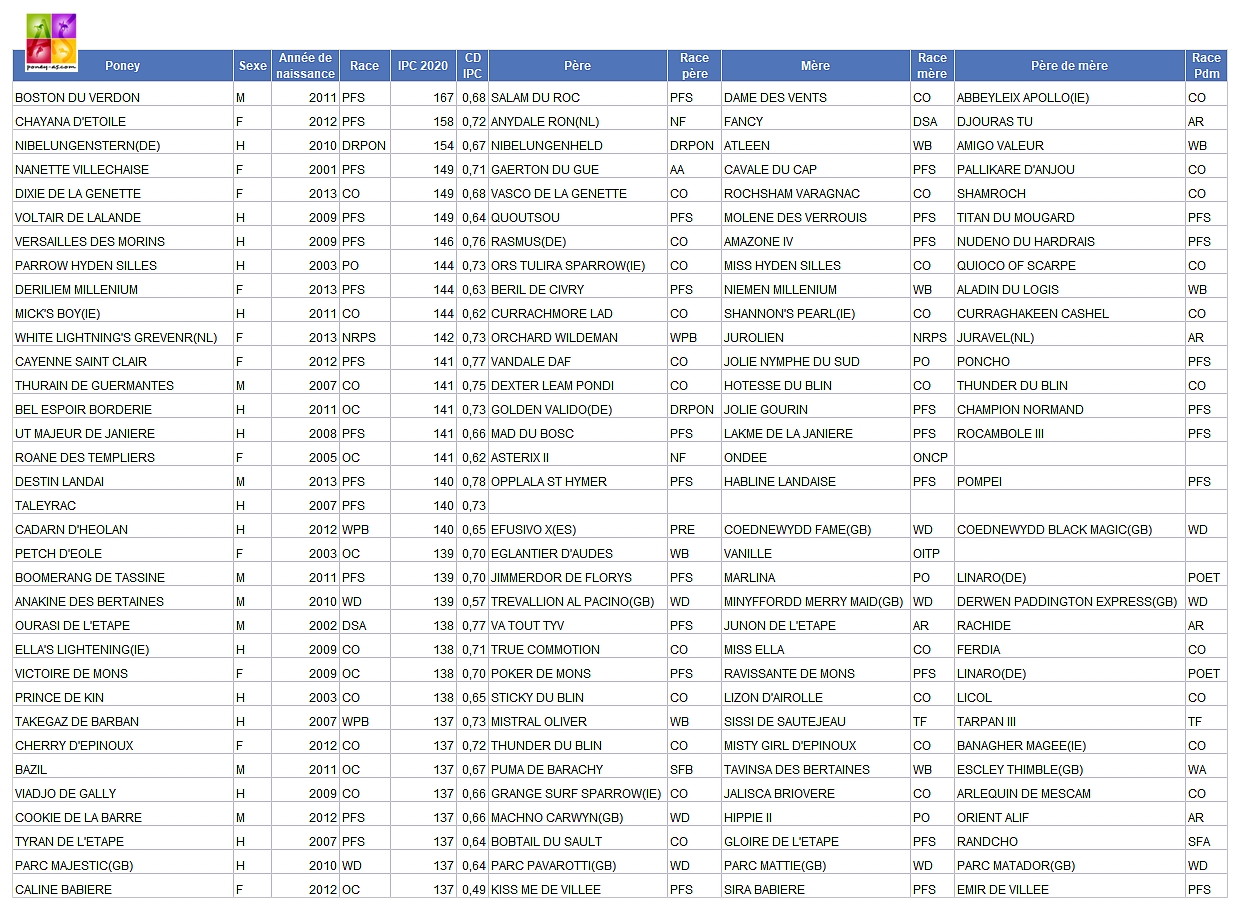This screenshot has width=1233, height=910.
Task: Click sire ANYDALE RON(NL)
Action: pos(545,122)
